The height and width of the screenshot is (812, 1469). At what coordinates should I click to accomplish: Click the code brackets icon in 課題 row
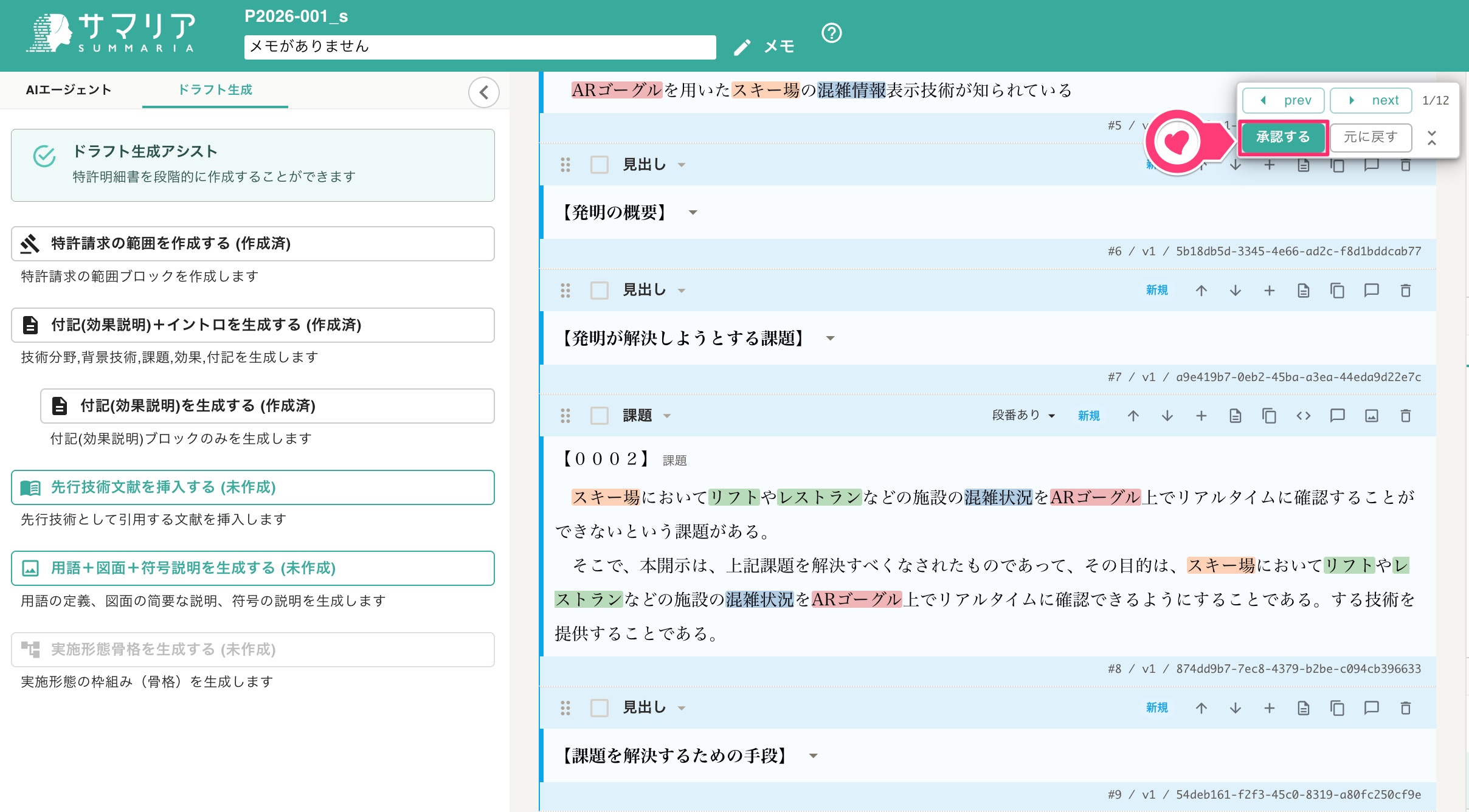coord(1304,416)
